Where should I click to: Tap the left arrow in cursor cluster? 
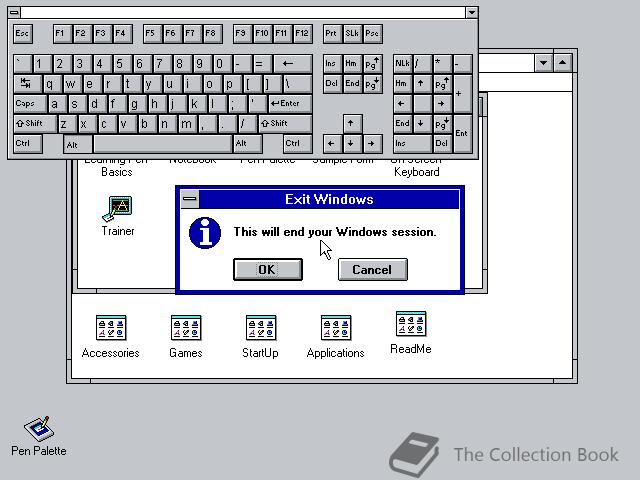coord(332,144)
